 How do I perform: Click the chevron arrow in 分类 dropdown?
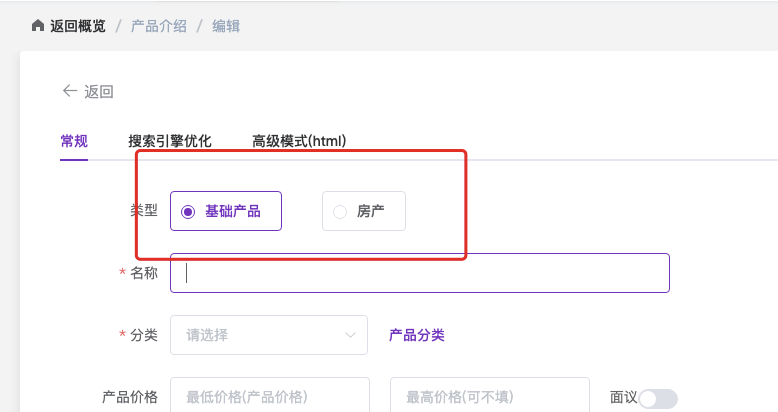pos(350,335)
